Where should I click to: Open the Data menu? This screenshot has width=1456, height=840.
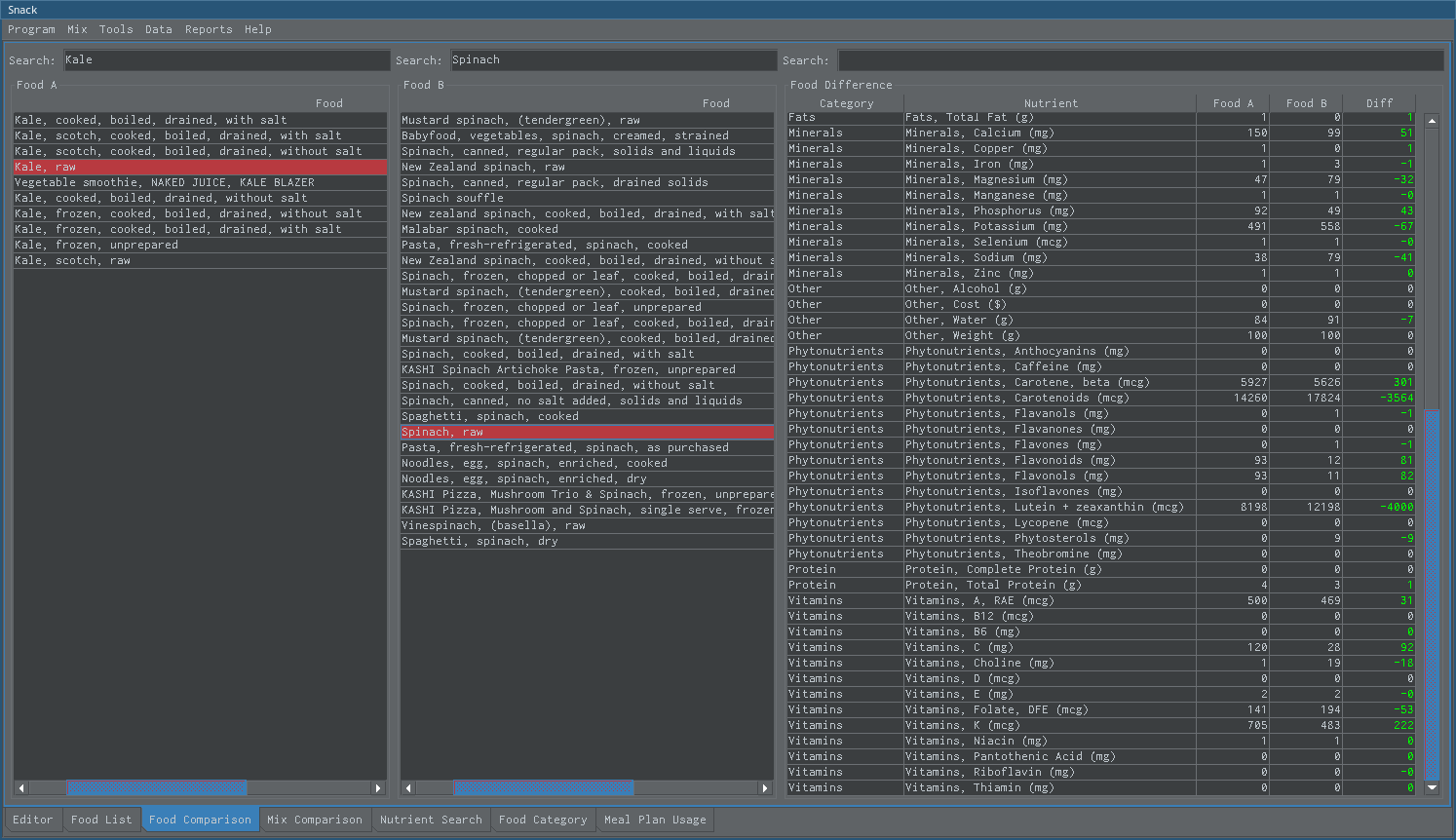(x=159, y=29)
